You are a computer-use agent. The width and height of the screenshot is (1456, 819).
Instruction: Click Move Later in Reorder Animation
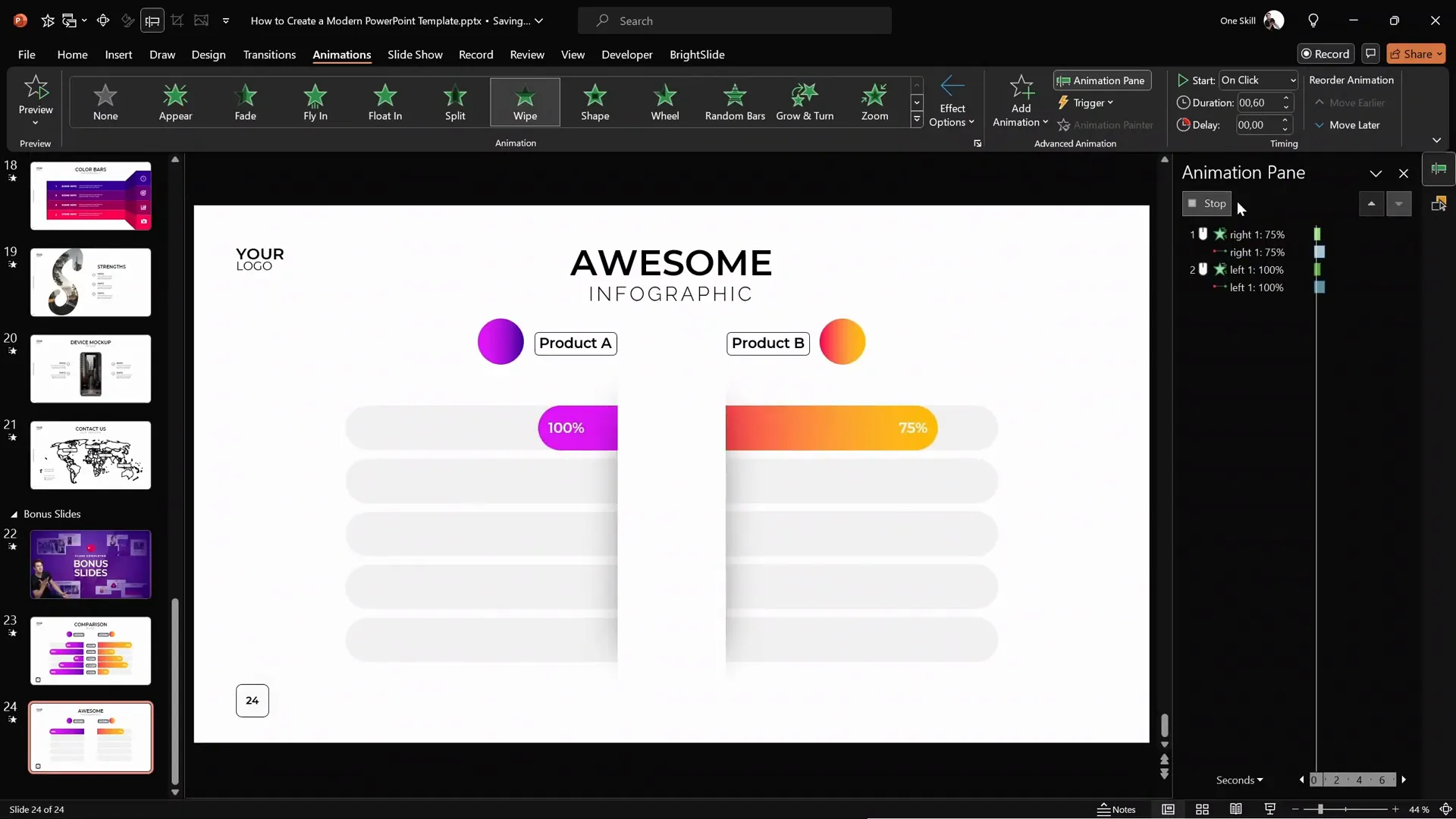[1348, 125]
